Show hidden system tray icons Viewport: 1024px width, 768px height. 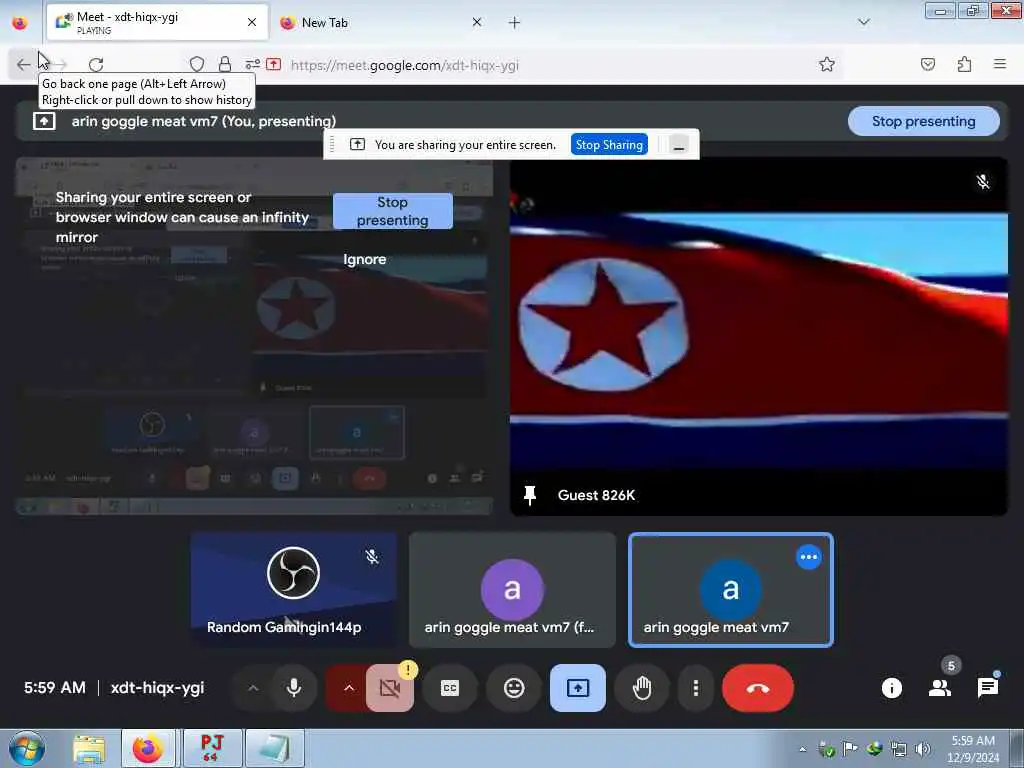pyautogui.click(x=802, y=750)
